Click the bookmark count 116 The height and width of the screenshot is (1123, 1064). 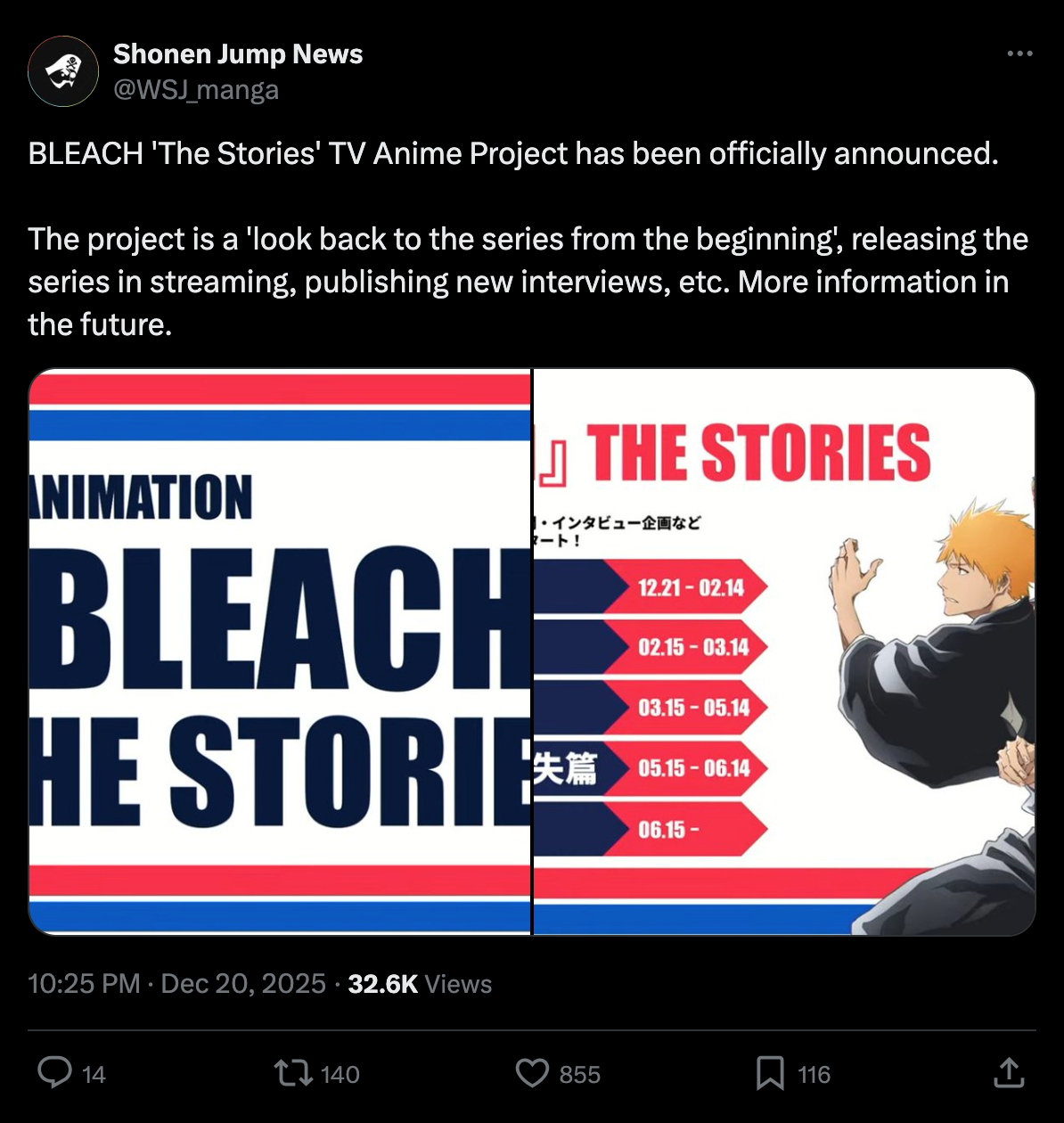coord(814,1074)
